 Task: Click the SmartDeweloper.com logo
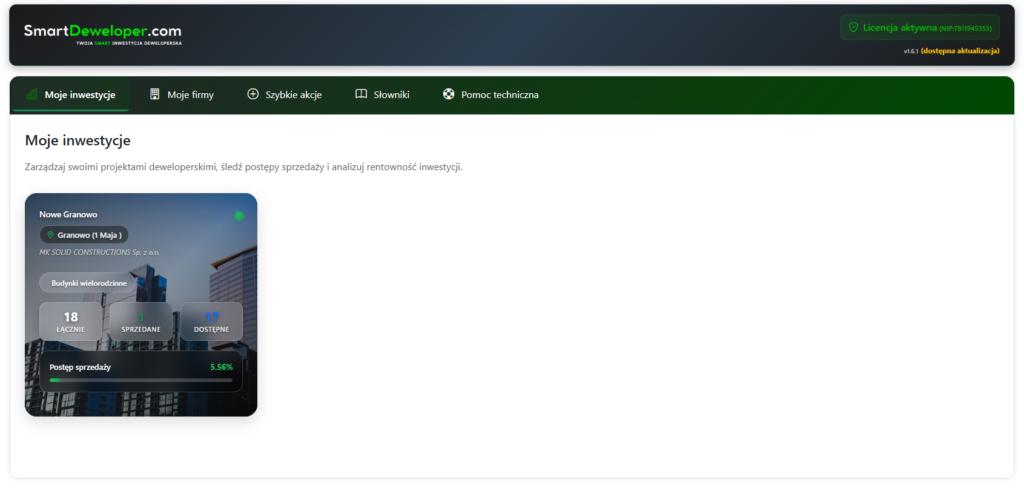pyautogui.click(x=103, y=33)
